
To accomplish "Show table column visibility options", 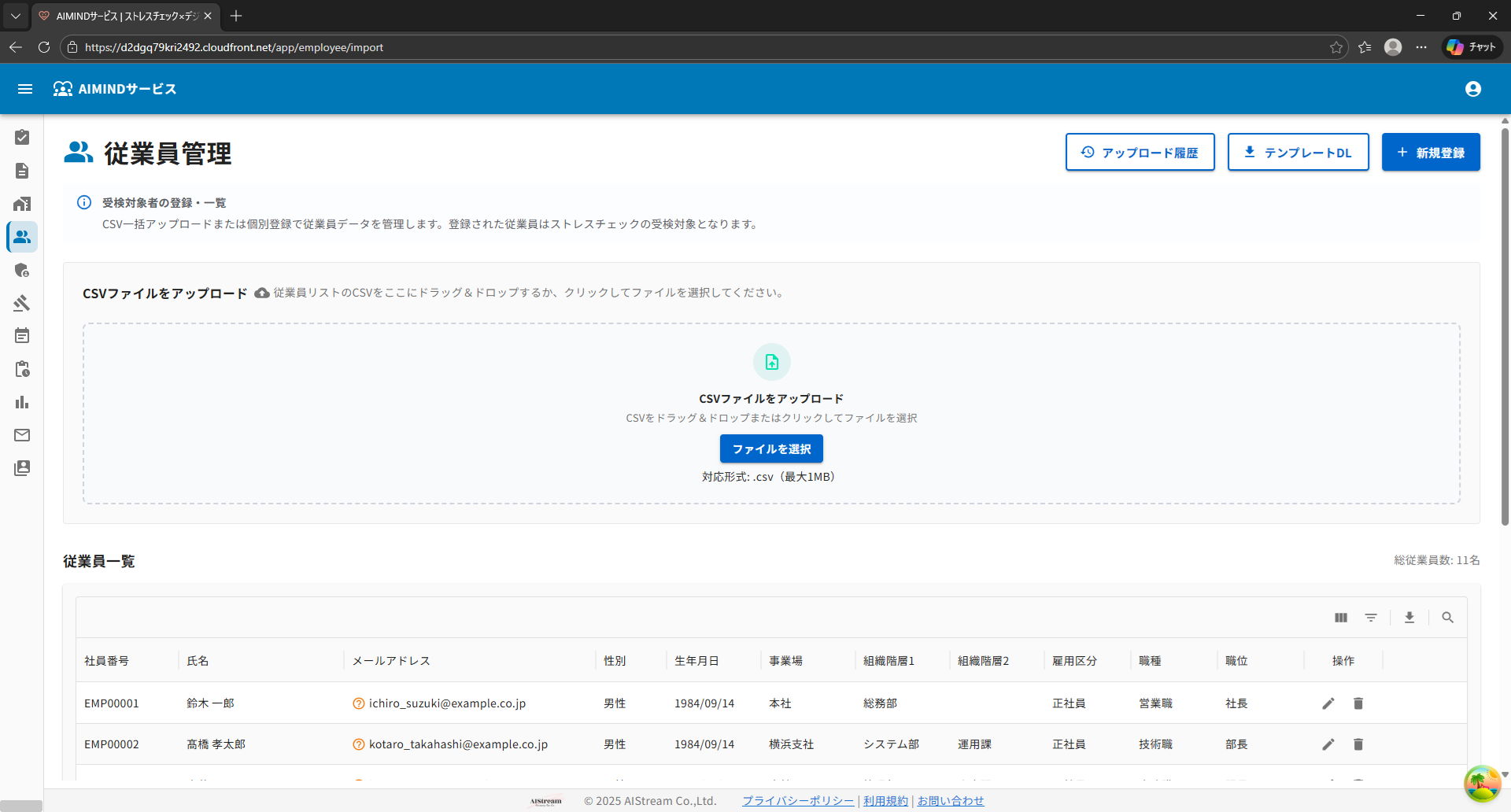I will click(1341, 618).
